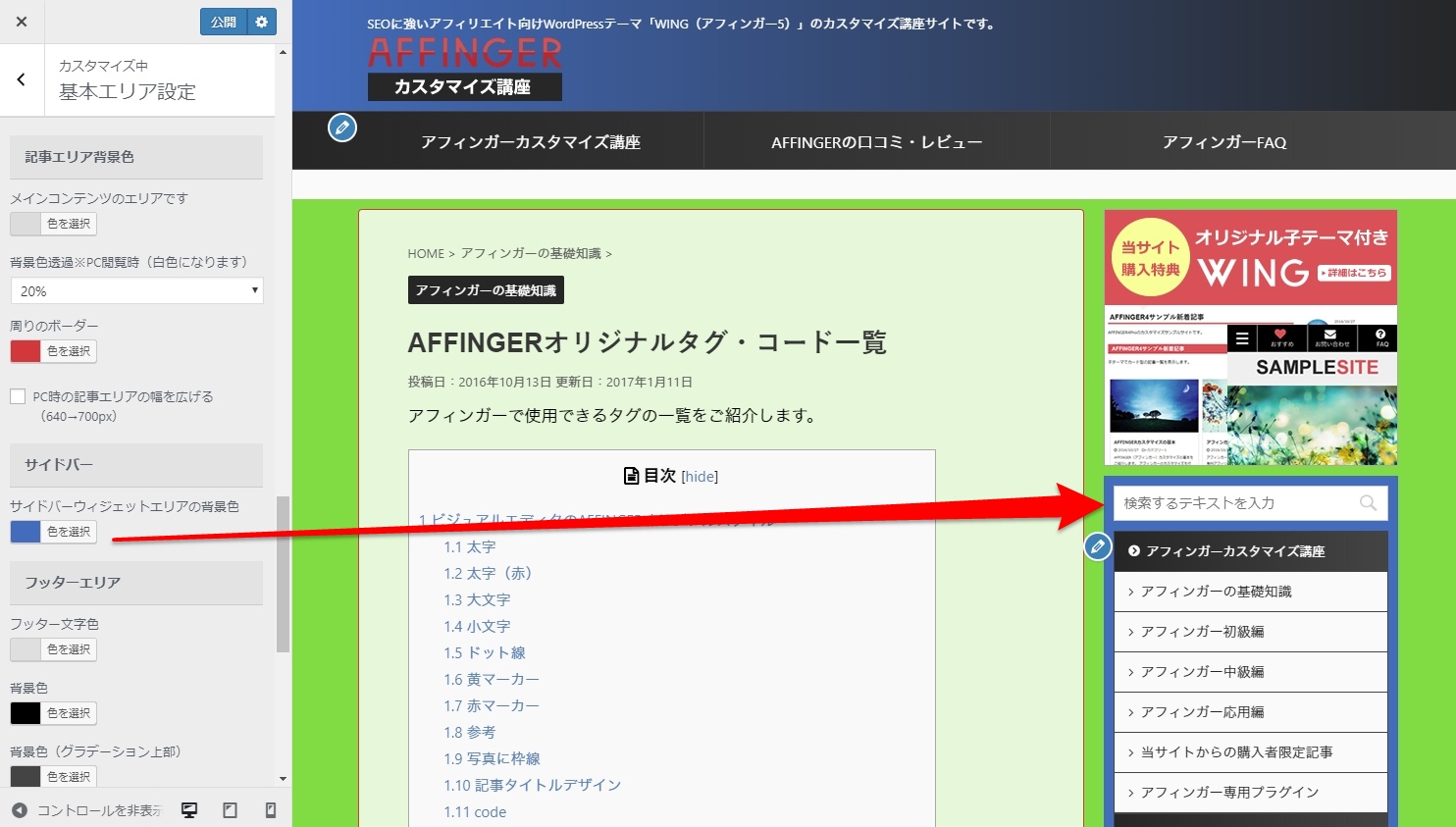Switch to tablet preview icon

coord(231,810)
